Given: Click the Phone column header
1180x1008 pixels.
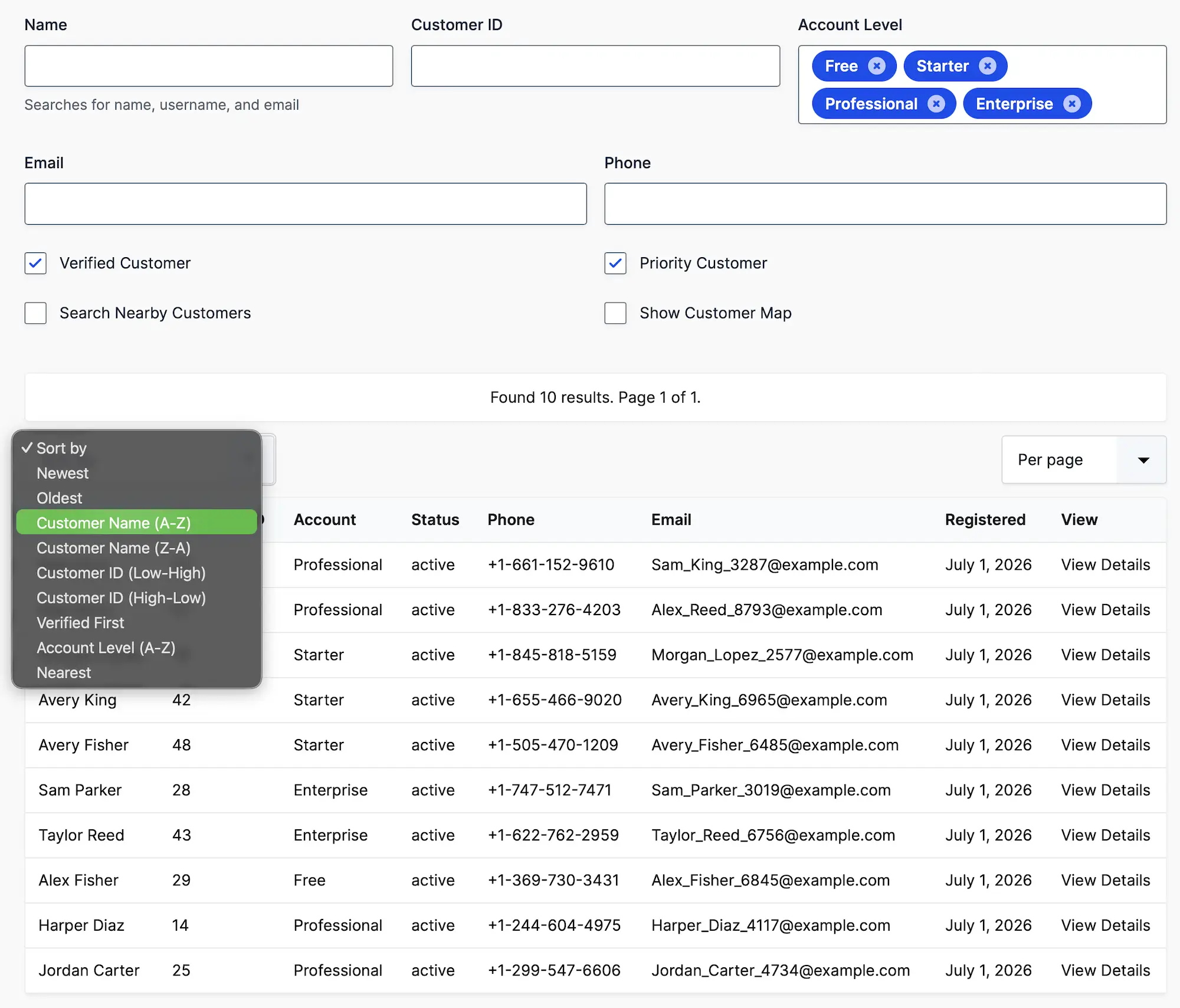Looking at the screenshot, I should [511, 520].
